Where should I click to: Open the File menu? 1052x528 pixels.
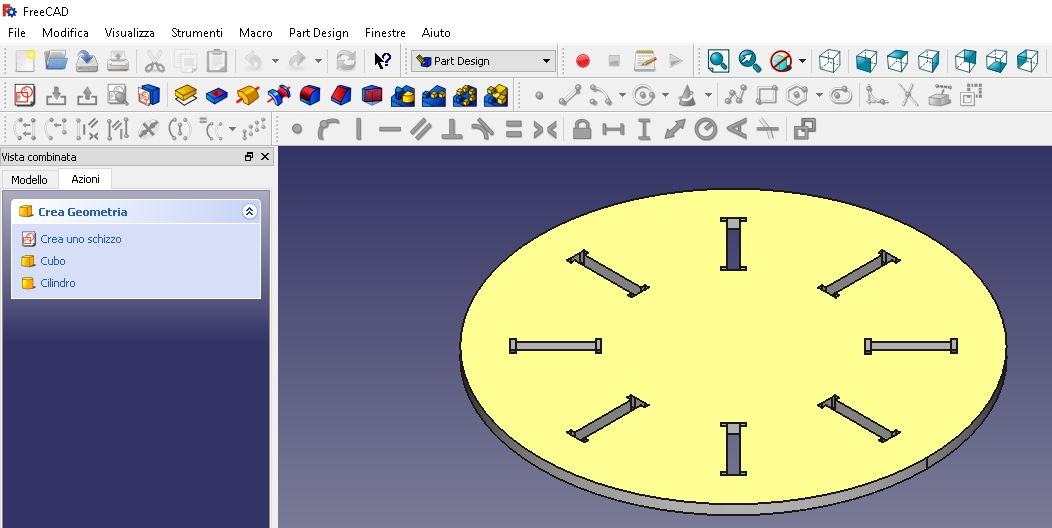click(x=17, y=33)
